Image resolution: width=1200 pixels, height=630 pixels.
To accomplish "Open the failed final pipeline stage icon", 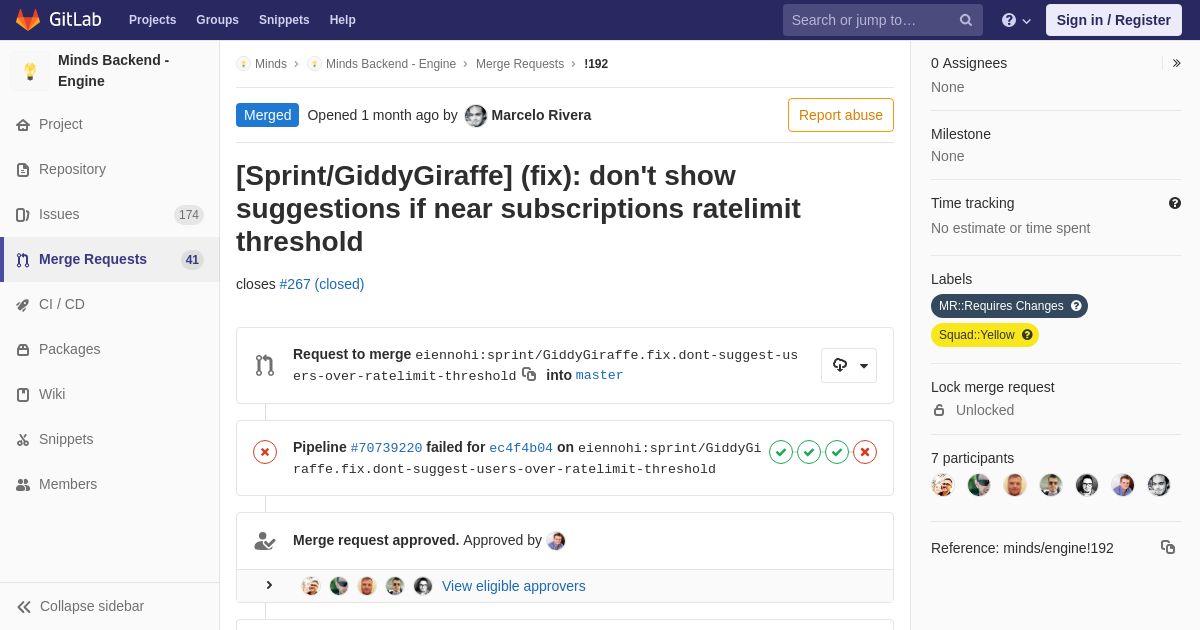I will [865, 452].
